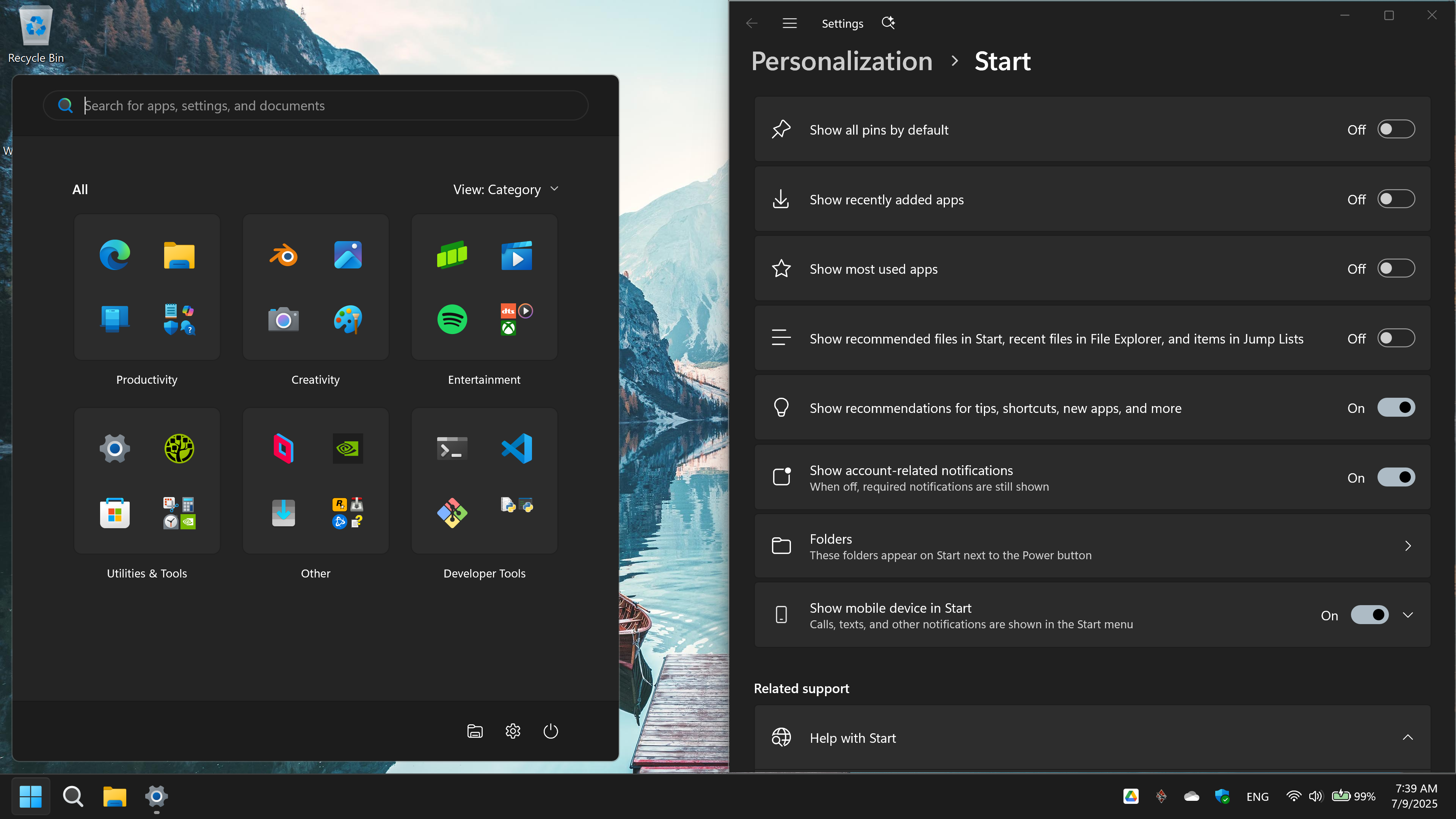Screen dimensions: 1456x819
Task: Open File Explorer from the taskbar
Action: click(x=115, y=796)
